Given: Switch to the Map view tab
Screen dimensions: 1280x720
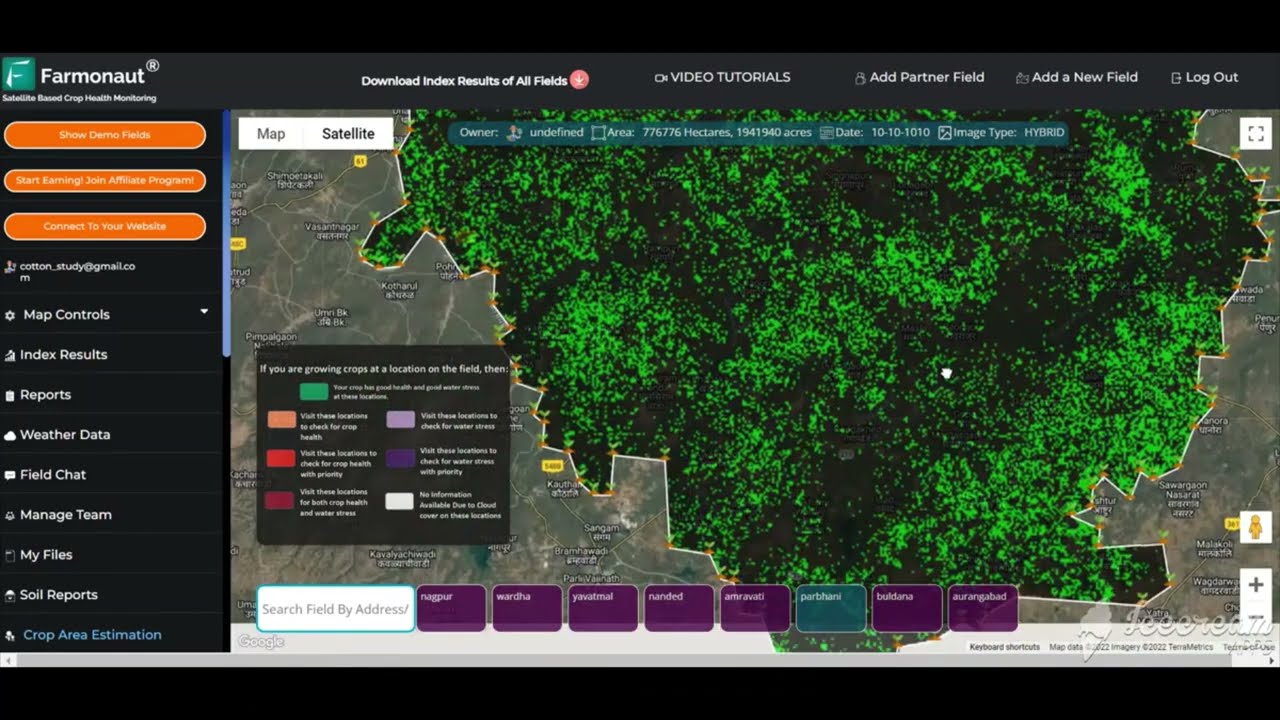Looking at the screenshot, I should point(270,134).
